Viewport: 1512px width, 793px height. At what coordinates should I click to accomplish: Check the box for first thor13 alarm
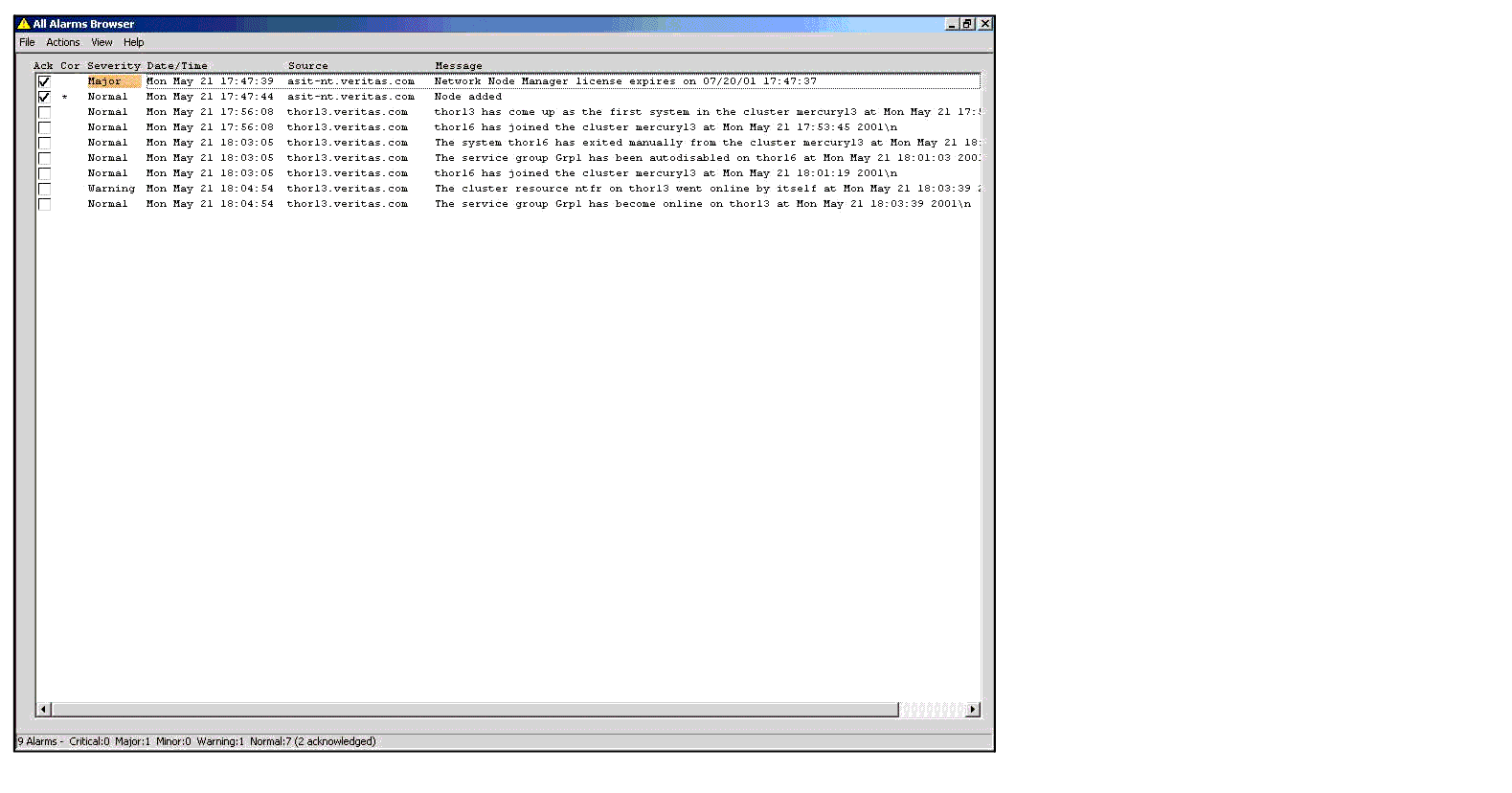pyautogui.click(x=44, y=112)
